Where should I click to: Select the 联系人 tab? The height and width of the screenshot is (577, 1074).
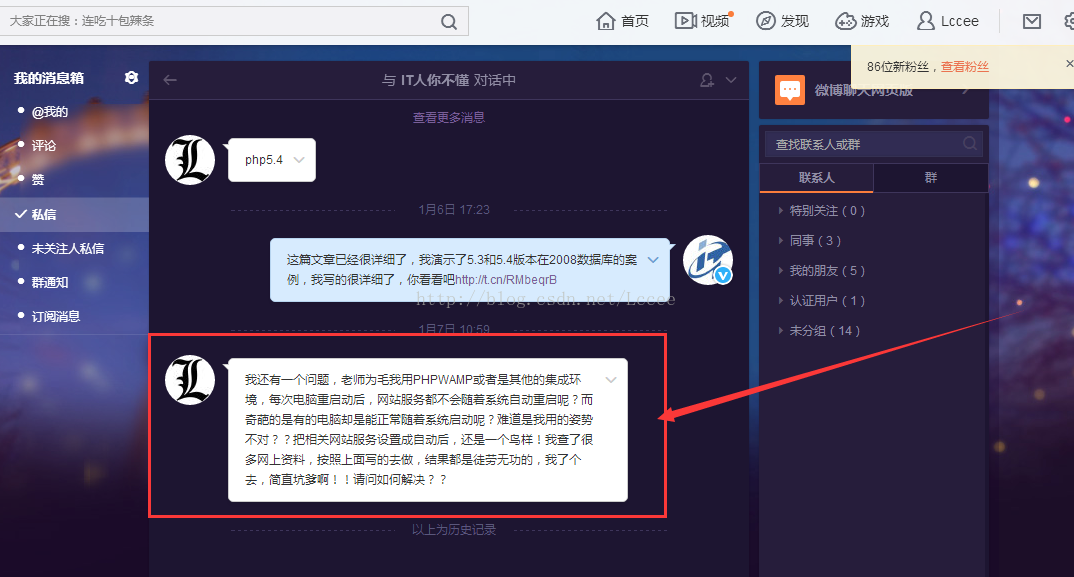[816, 178]
